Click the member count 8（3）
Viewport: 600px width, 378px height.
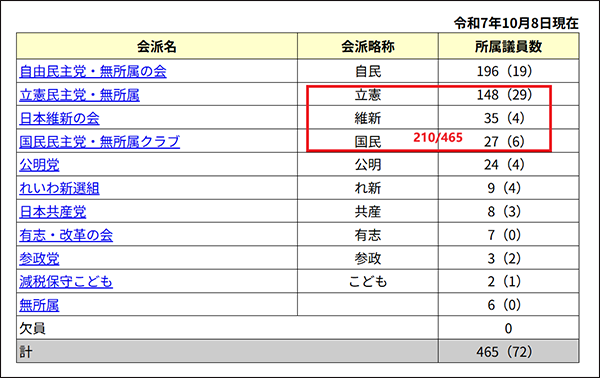click(x=505, y=212)
